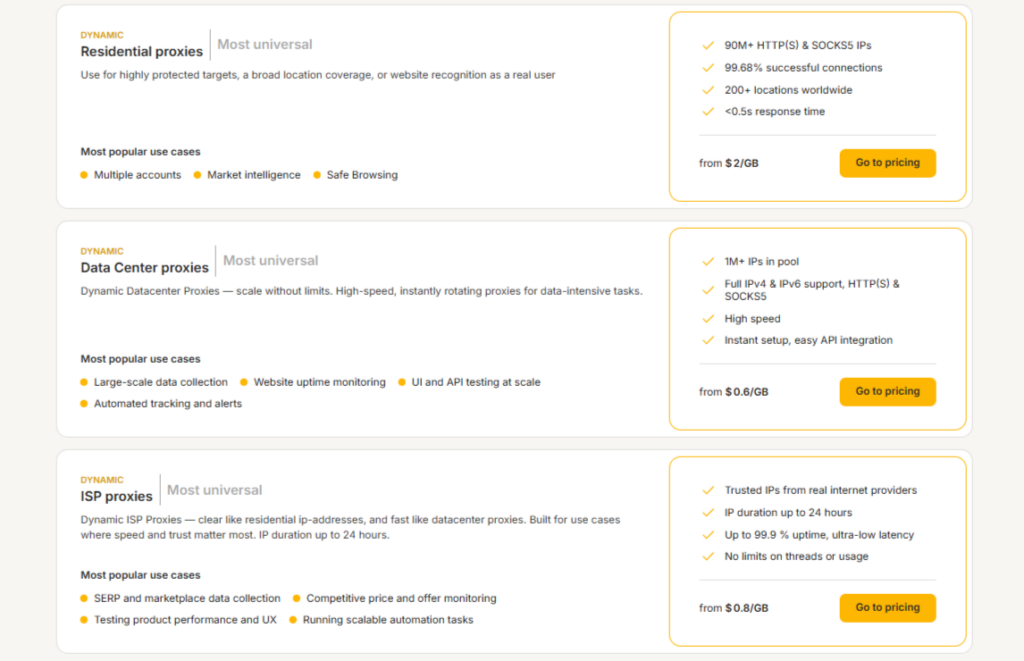Click the Safe Browsing use case
1024x661 pixels.
[x=361, y=175]
